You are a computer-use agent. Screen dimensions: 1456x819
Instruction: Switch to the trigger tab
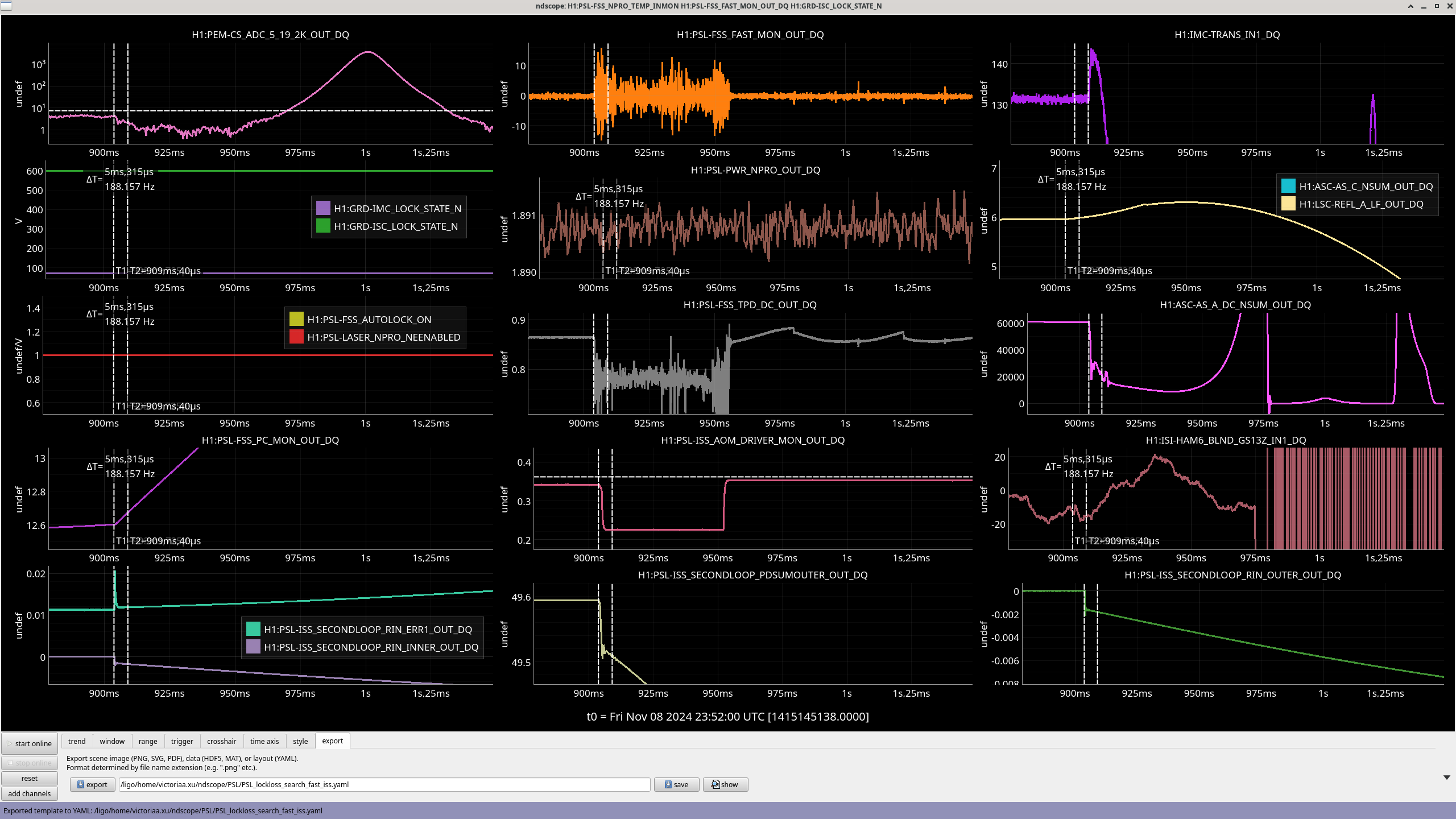[x=182, y=741]
